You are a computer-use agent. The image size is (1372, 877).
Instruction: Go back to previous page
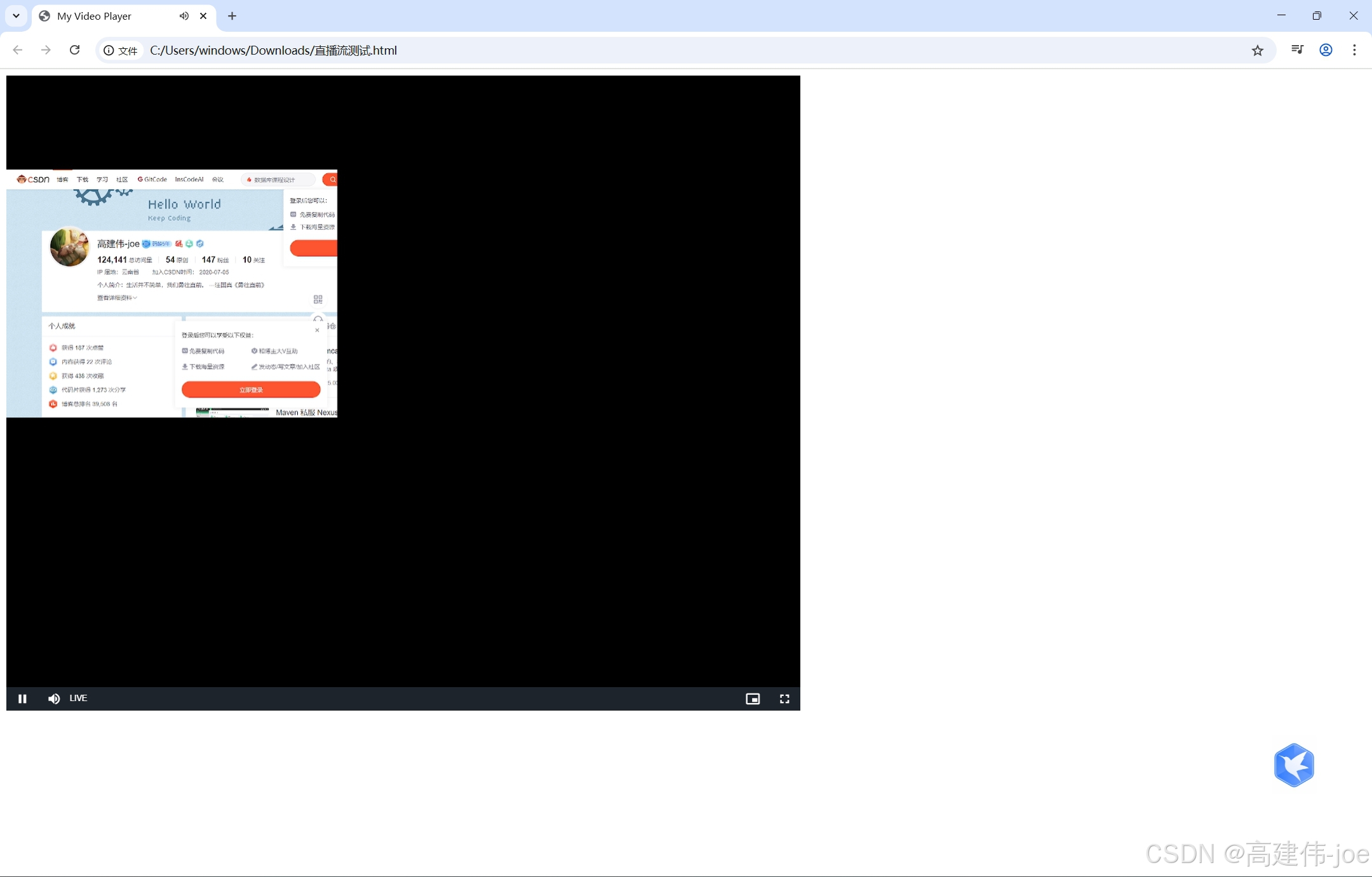(x=18, y=50)
